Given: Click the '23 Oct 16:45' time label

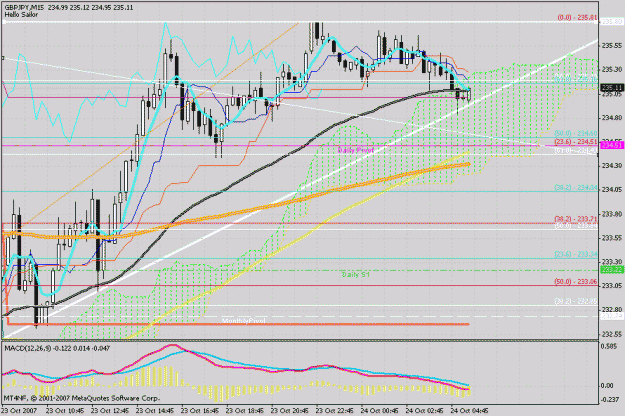Looking at the screenshot, I should pos(200,411).
